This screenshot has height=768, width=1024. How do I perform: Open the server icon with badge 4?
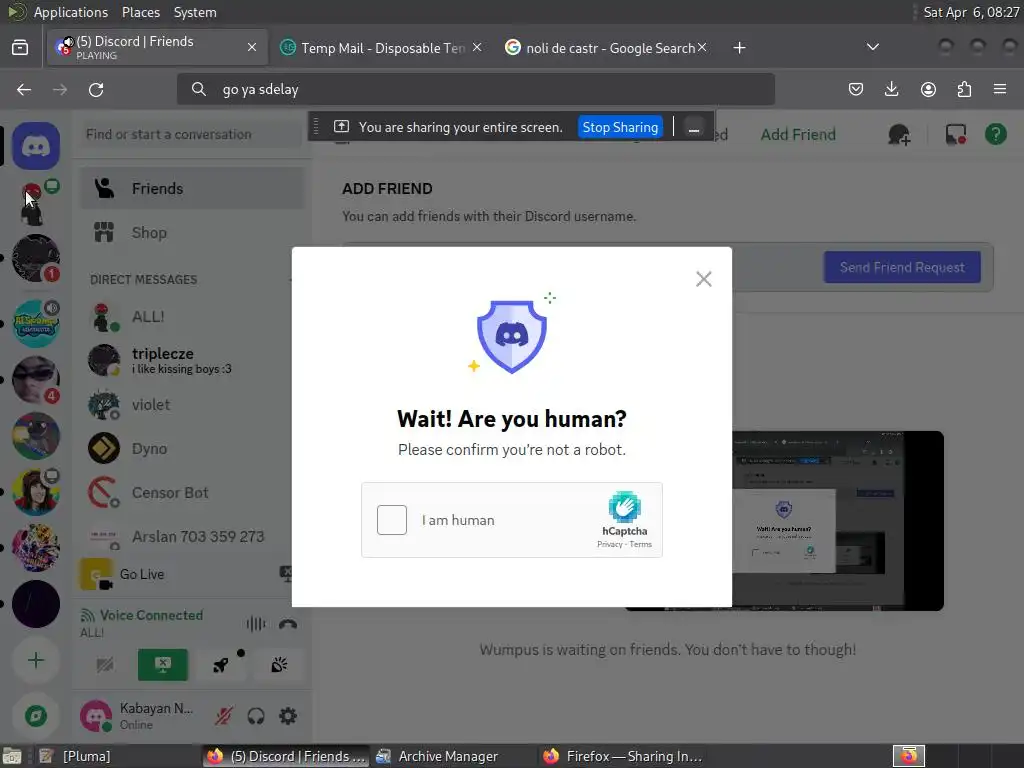[36, 379]
